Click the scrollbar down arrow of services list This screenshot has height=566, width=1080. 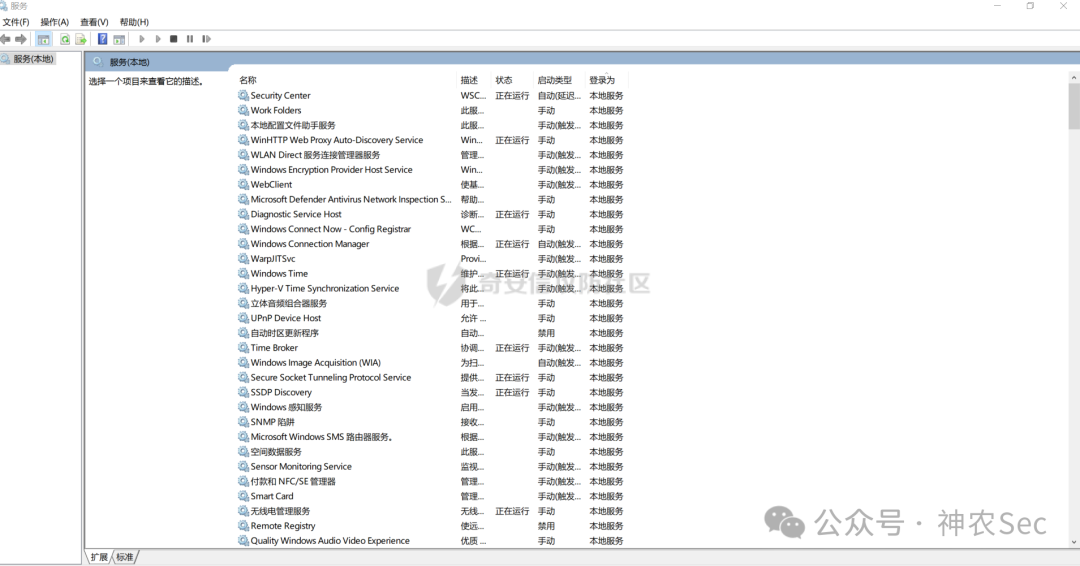[1074, 542]
